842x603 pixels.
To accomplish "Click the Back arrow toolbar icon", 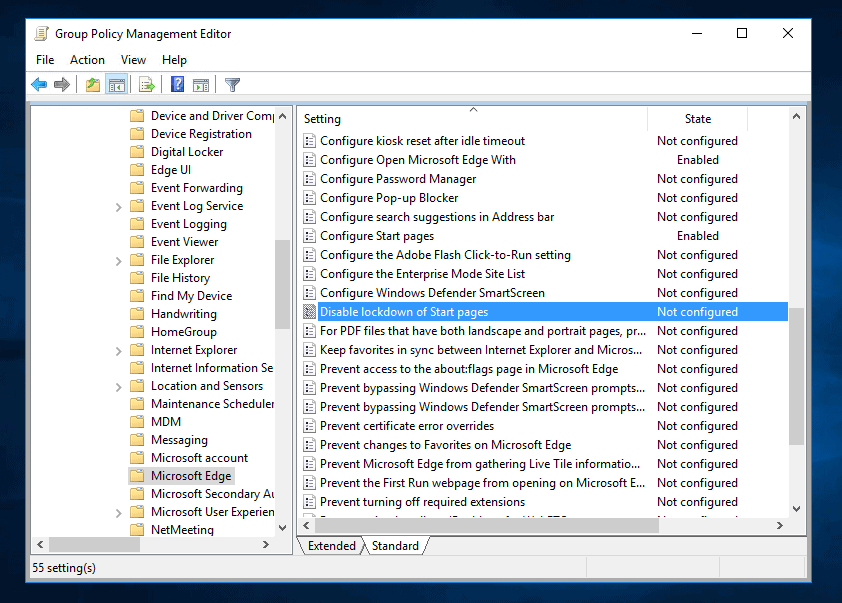I will tap(39, 84).
